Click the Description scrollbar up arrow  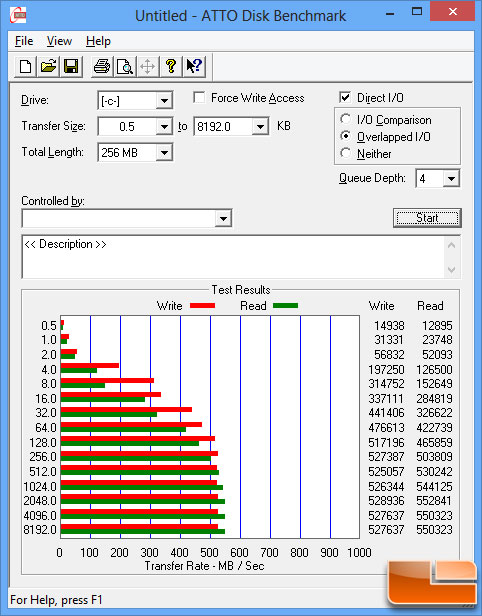click(451, 246)
